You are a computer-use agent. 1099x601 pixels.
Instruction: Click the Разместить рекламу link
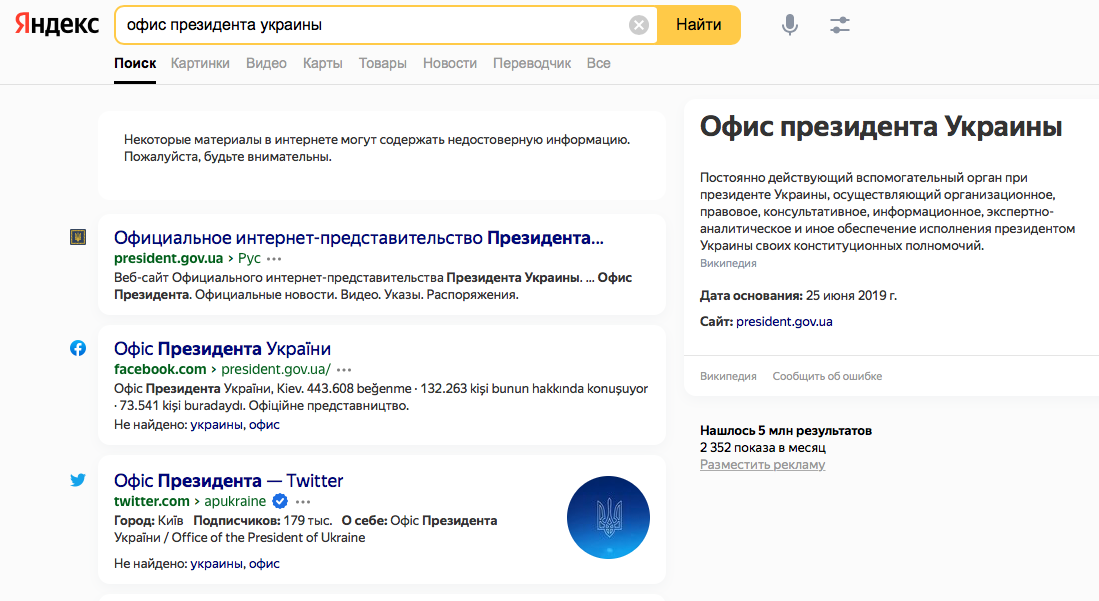[762, 464]
